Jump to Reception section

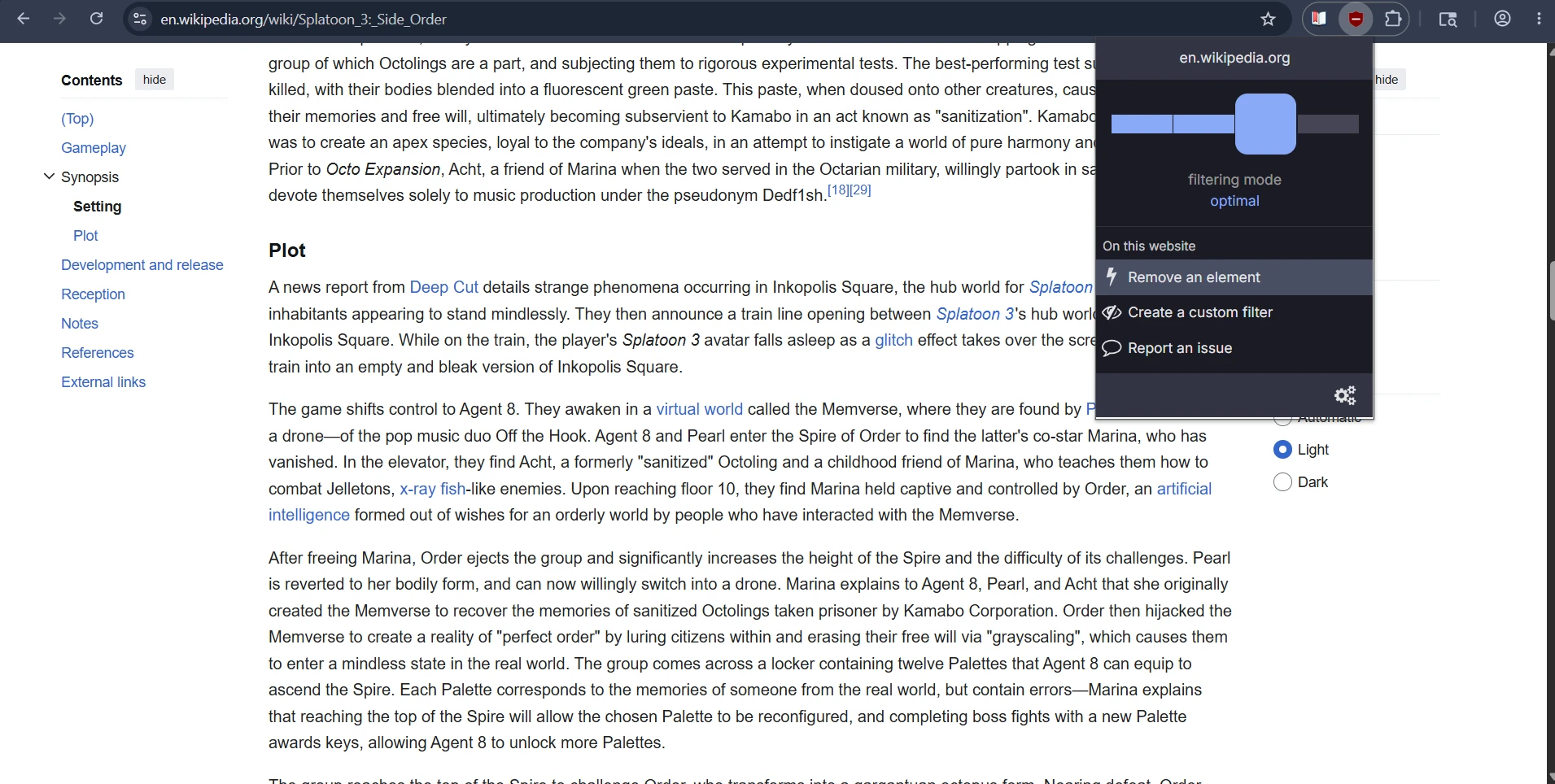93,294
